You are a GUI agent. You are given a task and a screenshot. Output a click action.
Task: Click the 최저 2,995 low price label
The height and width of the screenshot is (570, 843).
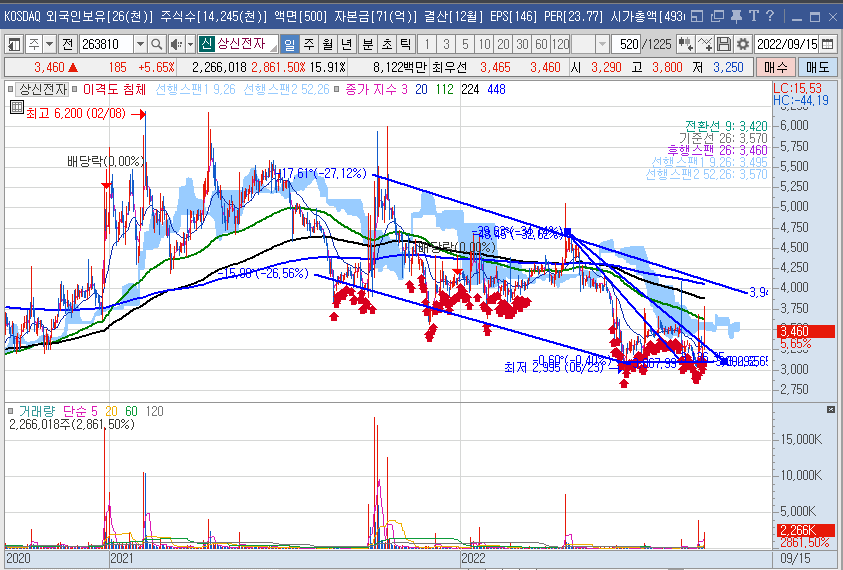(x=554, y=367)
